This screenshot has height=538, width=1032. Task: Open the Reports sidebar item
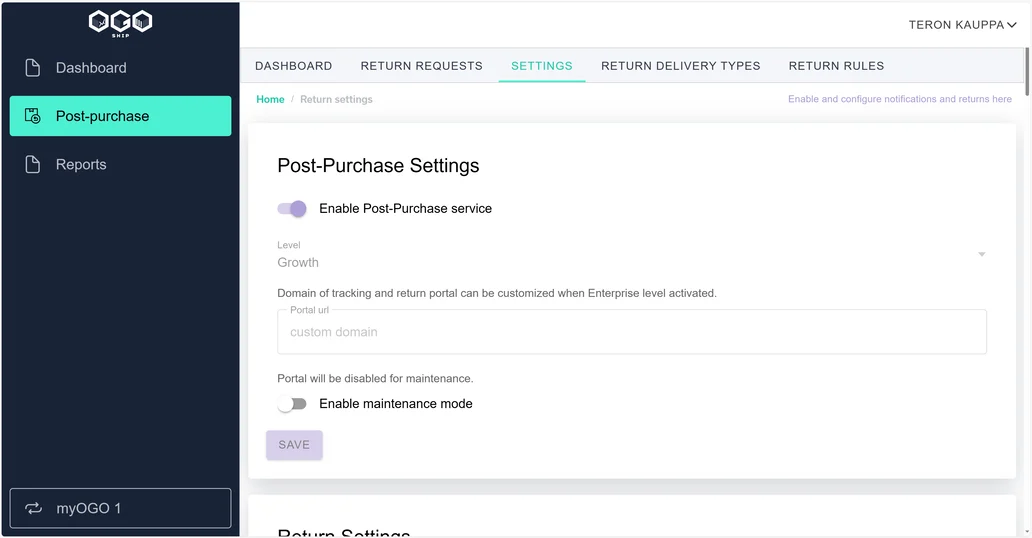[120, 165]
